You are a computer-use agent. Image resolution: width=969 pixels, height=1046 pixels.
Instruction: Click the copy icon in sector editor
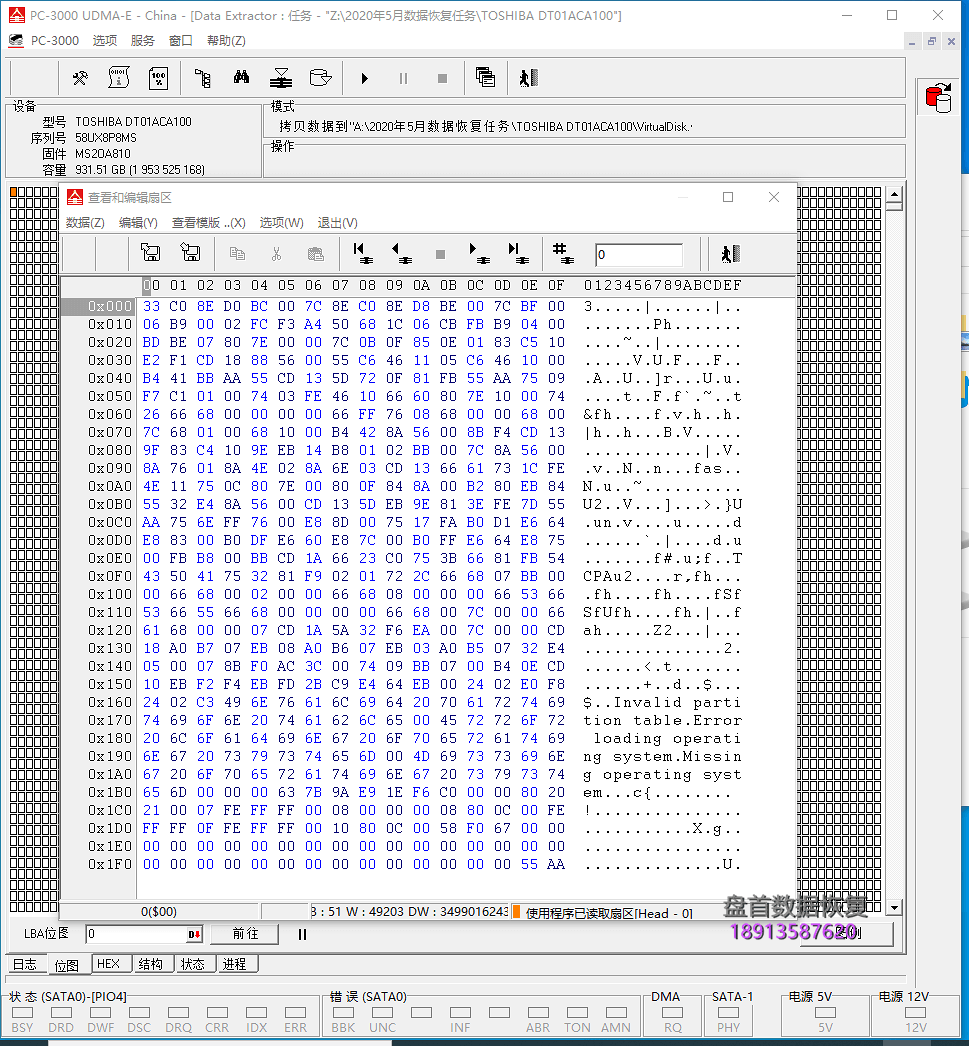(237, 253)
